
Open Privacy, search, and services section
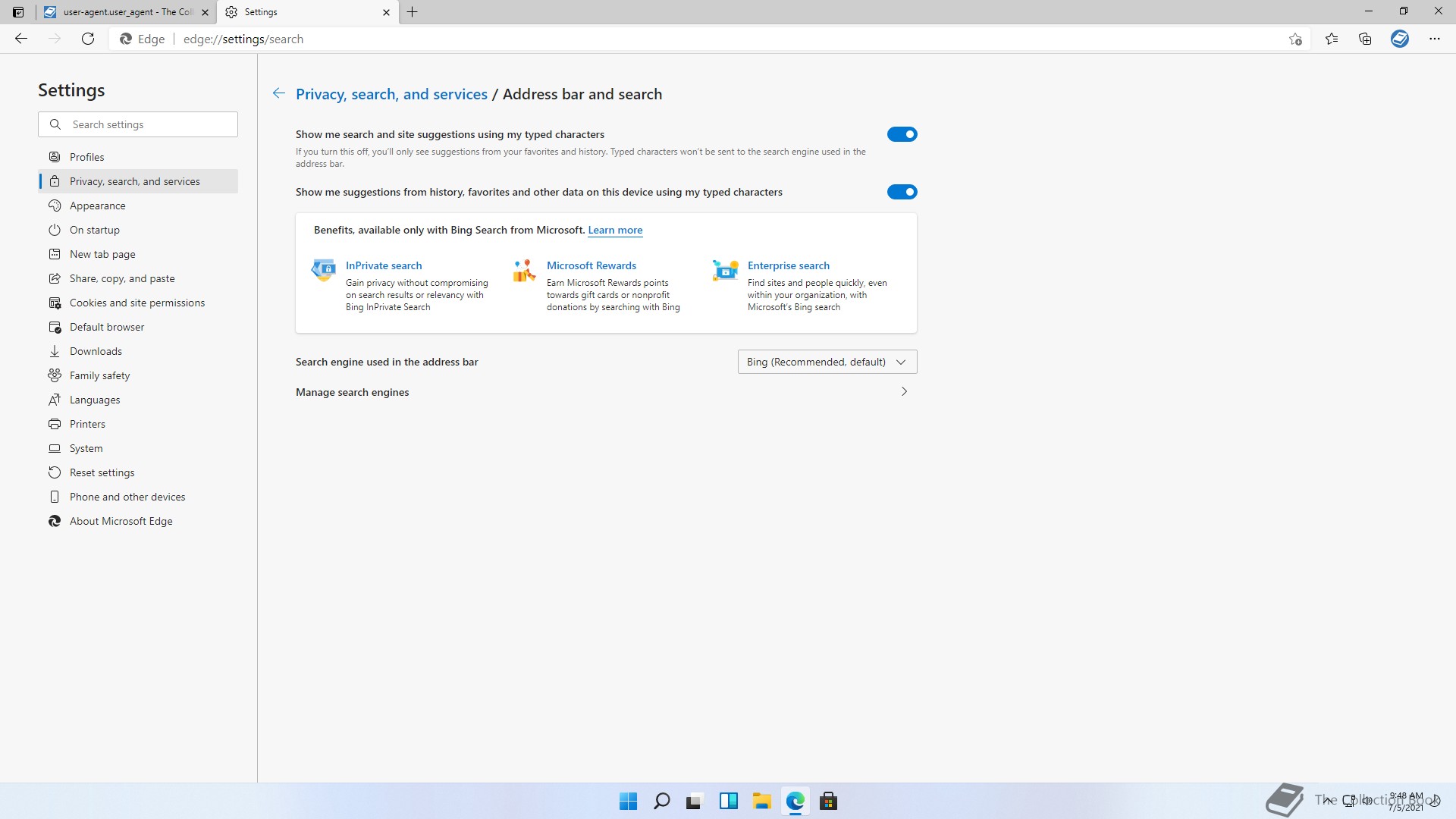[x=138, y=181]
